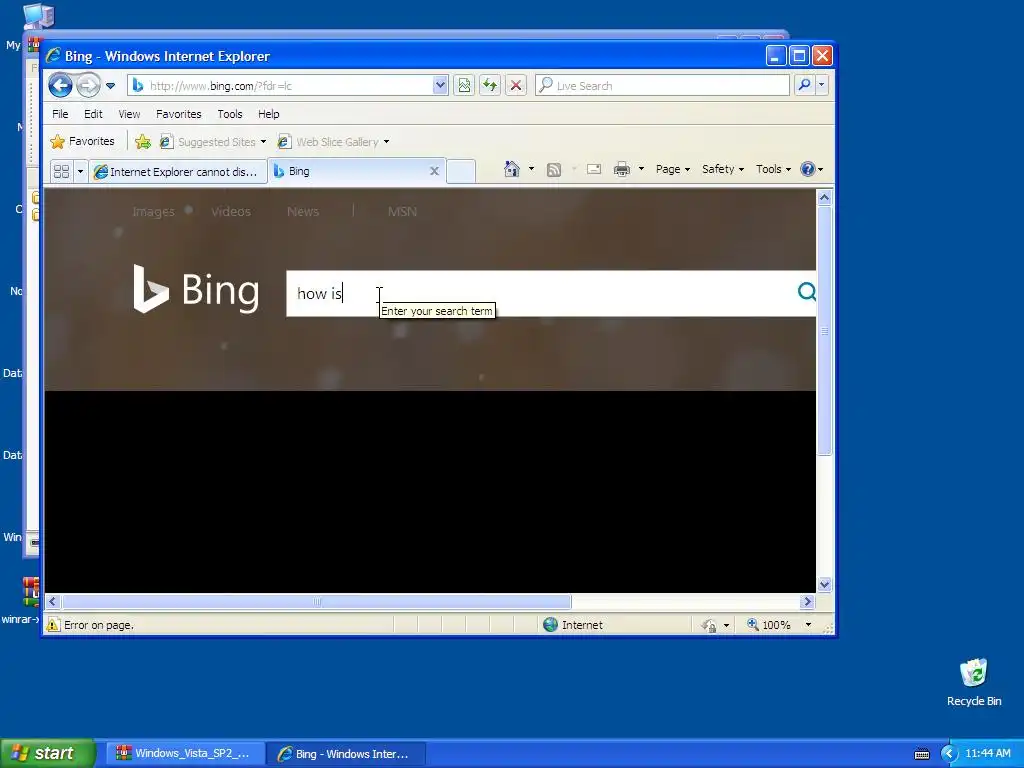
Task: Click the Print icon
Action: [622, 169]
